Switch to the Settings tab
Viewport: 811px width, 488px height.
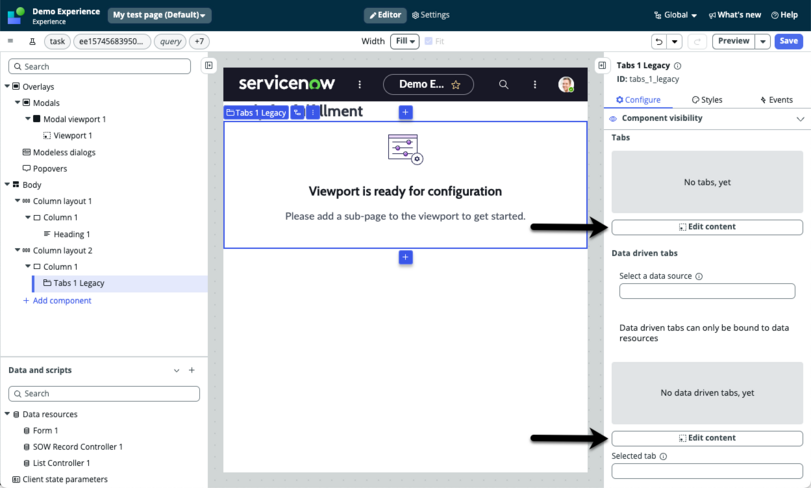tap(430, 15)
